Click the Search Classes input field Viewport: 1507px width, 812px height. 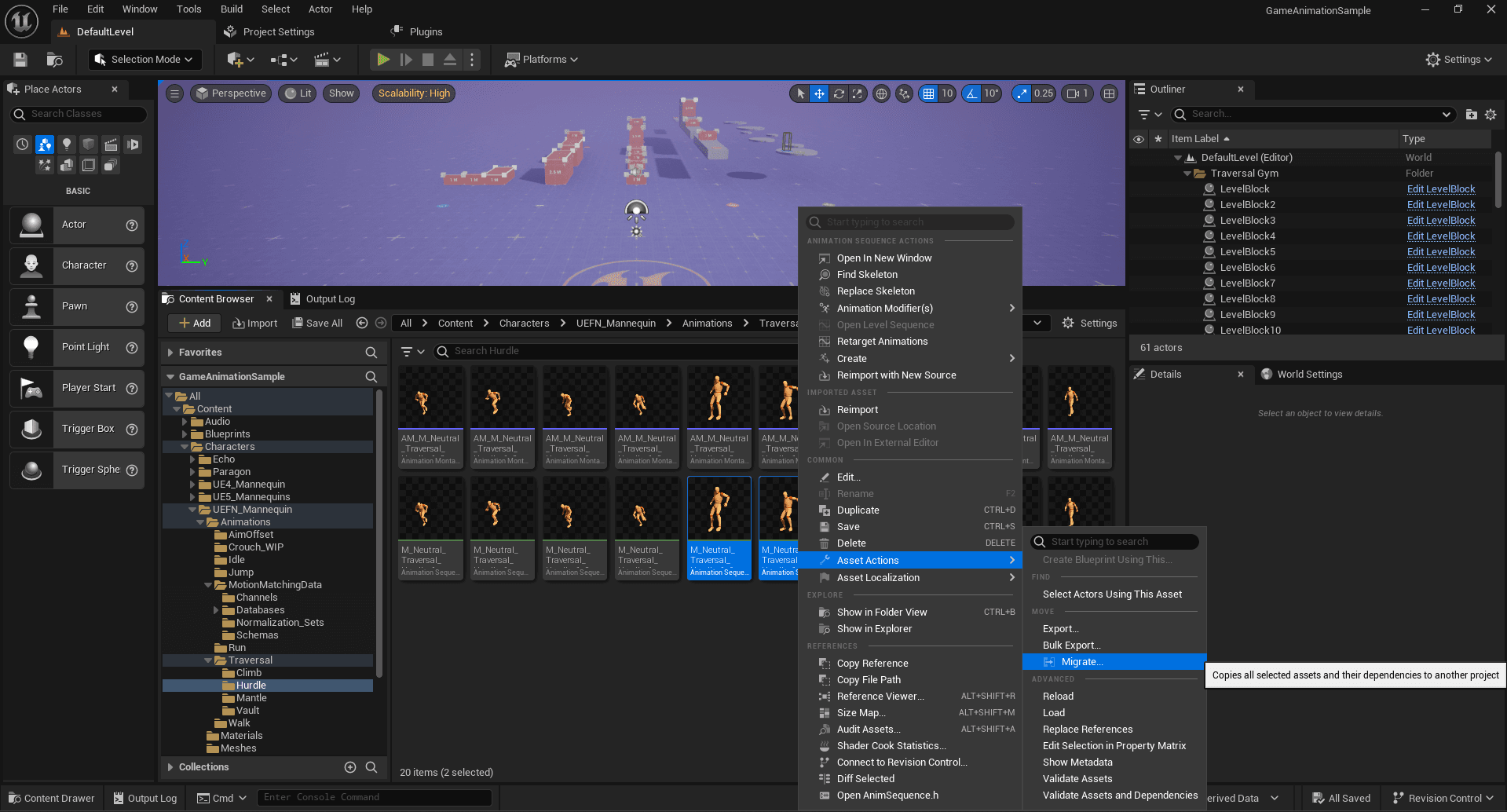click(x=79, y=114)
